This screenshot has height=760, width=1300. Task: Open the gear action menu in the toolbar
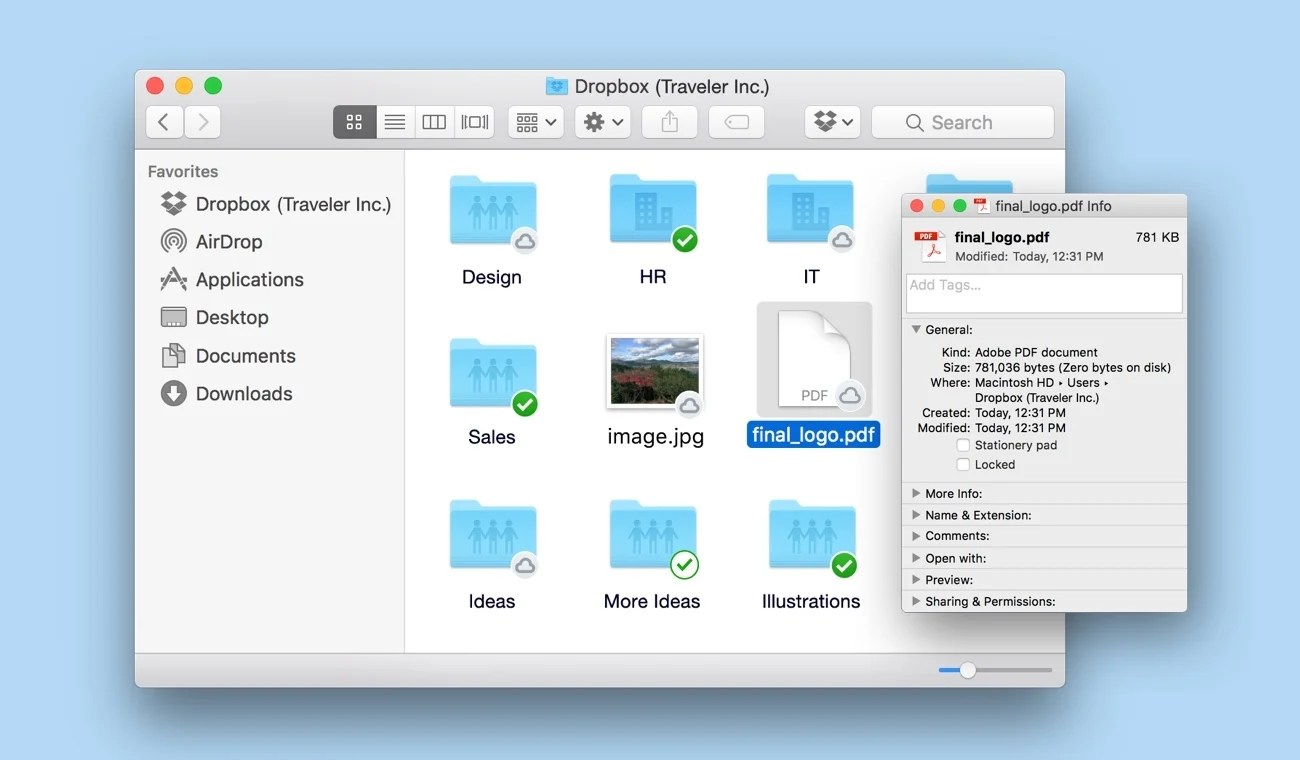pos(602,121)
